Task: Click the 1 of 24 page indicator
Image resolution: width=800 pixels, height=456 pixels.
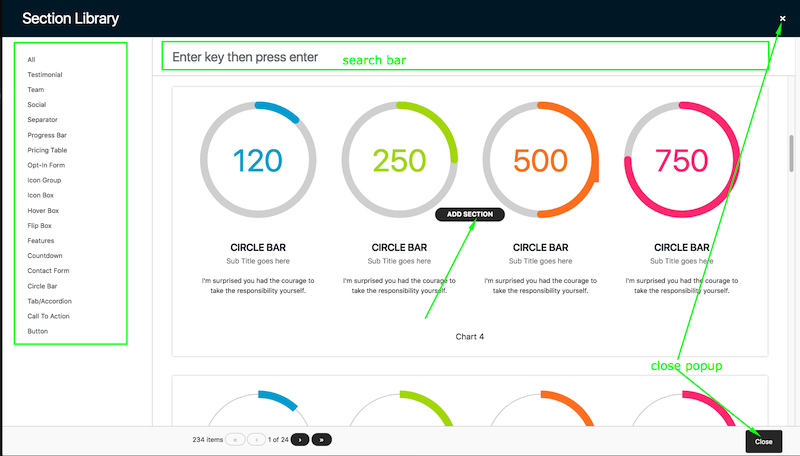Action: (x=278, y=439)
